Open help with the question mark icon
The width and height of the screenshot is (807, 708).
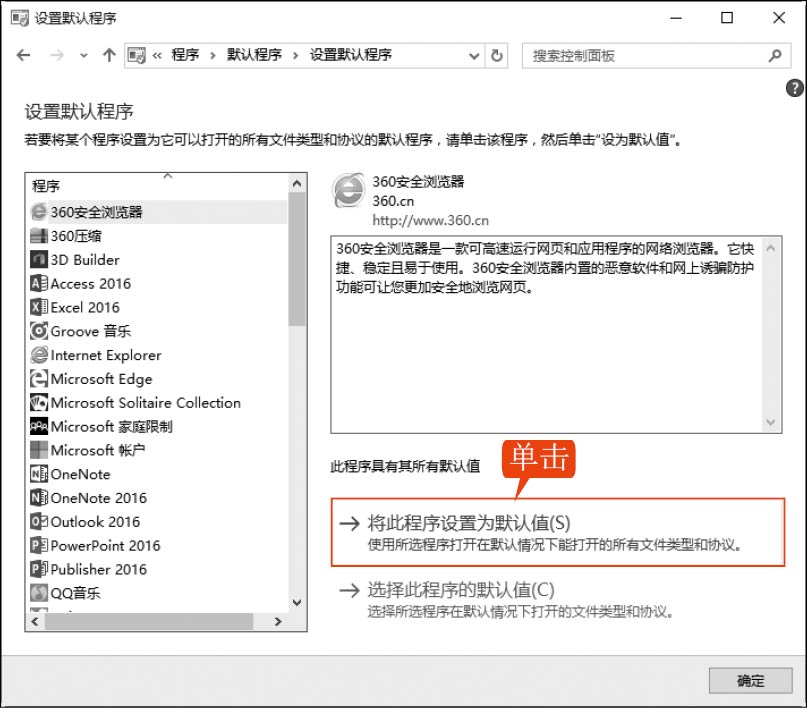coord(795,88)
